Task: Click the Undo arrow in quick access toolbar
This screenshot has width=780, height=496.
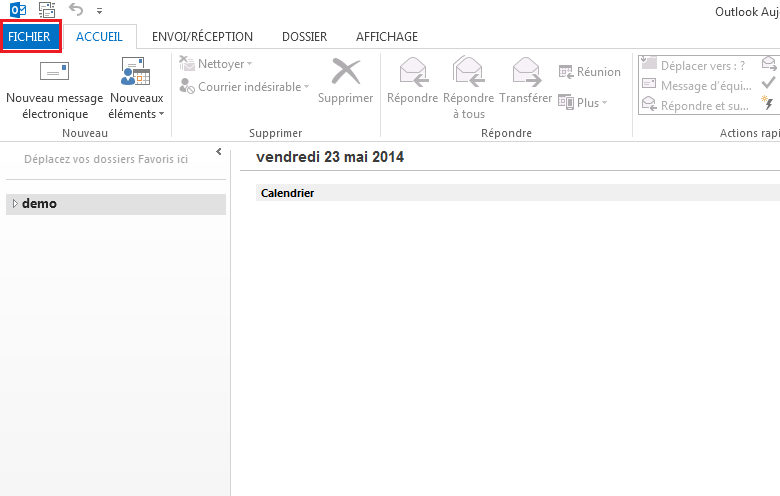Action: tap(76, 10)
